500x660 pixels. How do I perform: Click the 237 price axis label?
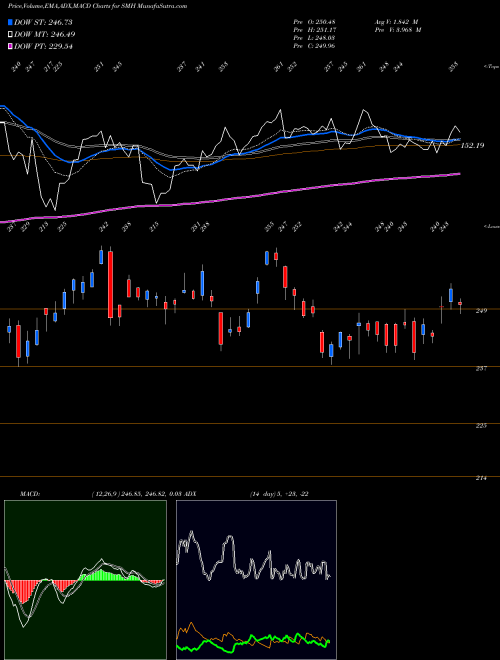(481, 368)
